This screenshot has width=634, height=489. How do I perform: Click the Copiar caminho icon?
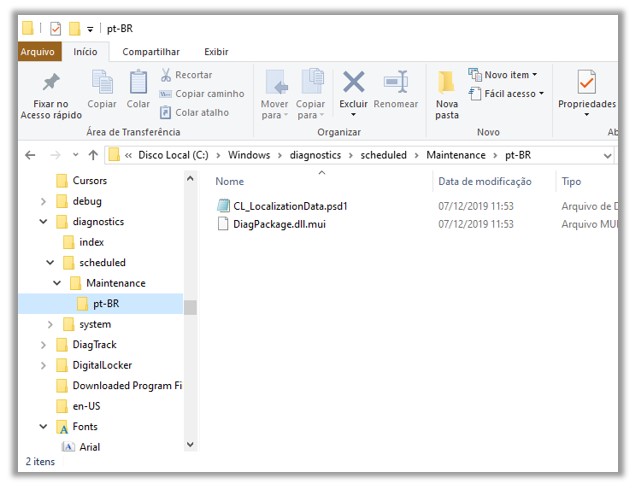coord(165,94)
